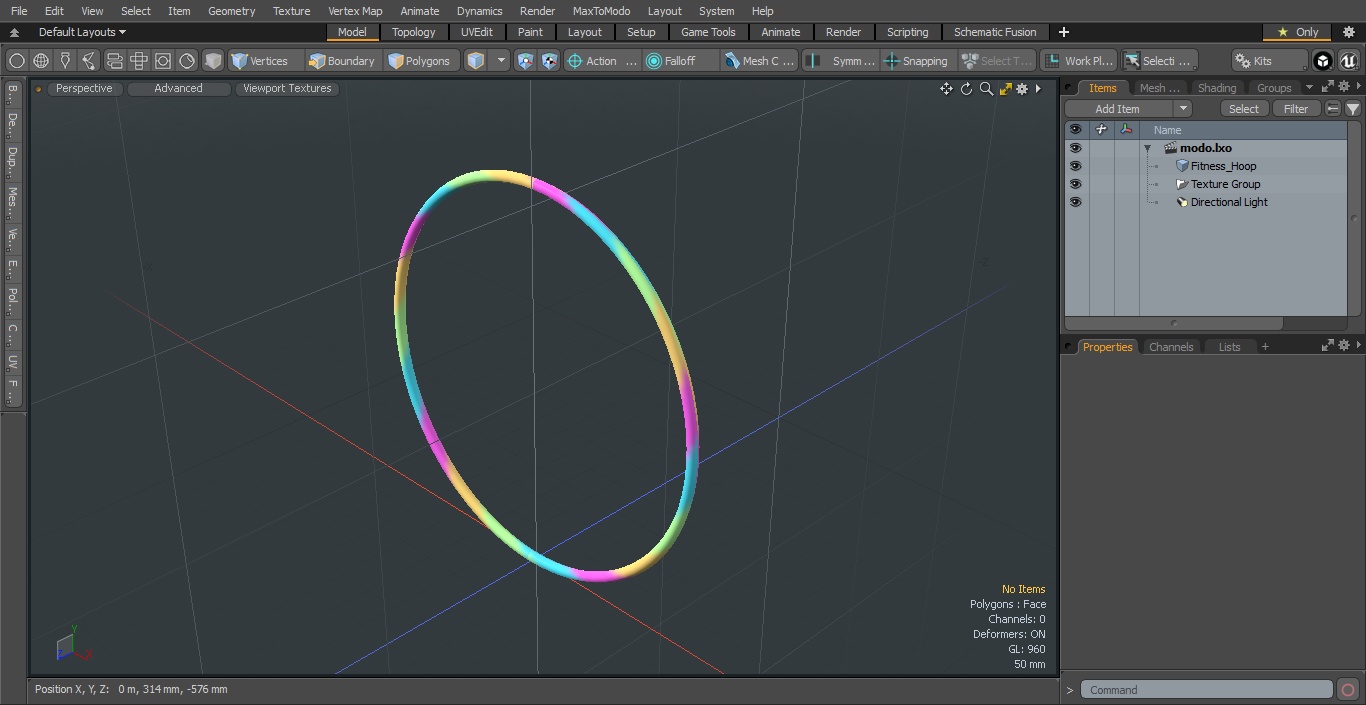The width and height of the screenshot is (1366, 705).
Task: Open the Vertex Map menu
Action: (x=355, y=11)
